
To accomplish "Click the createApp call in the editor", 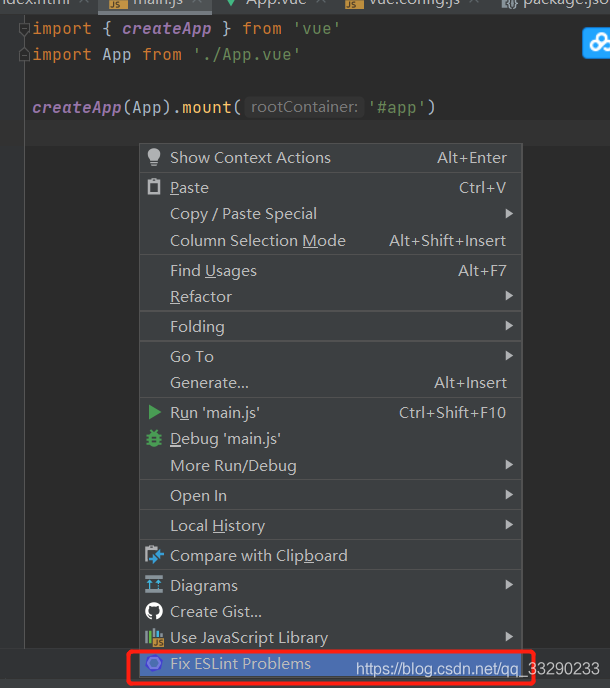I will point(77,108).
